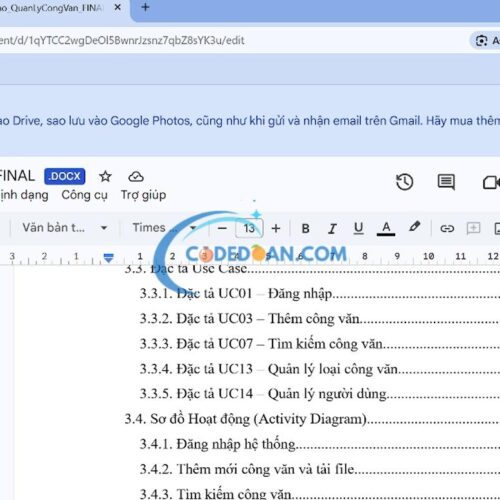500x500 pixels.
Task: Open the Định dạng menu
Action: [24, 195]
